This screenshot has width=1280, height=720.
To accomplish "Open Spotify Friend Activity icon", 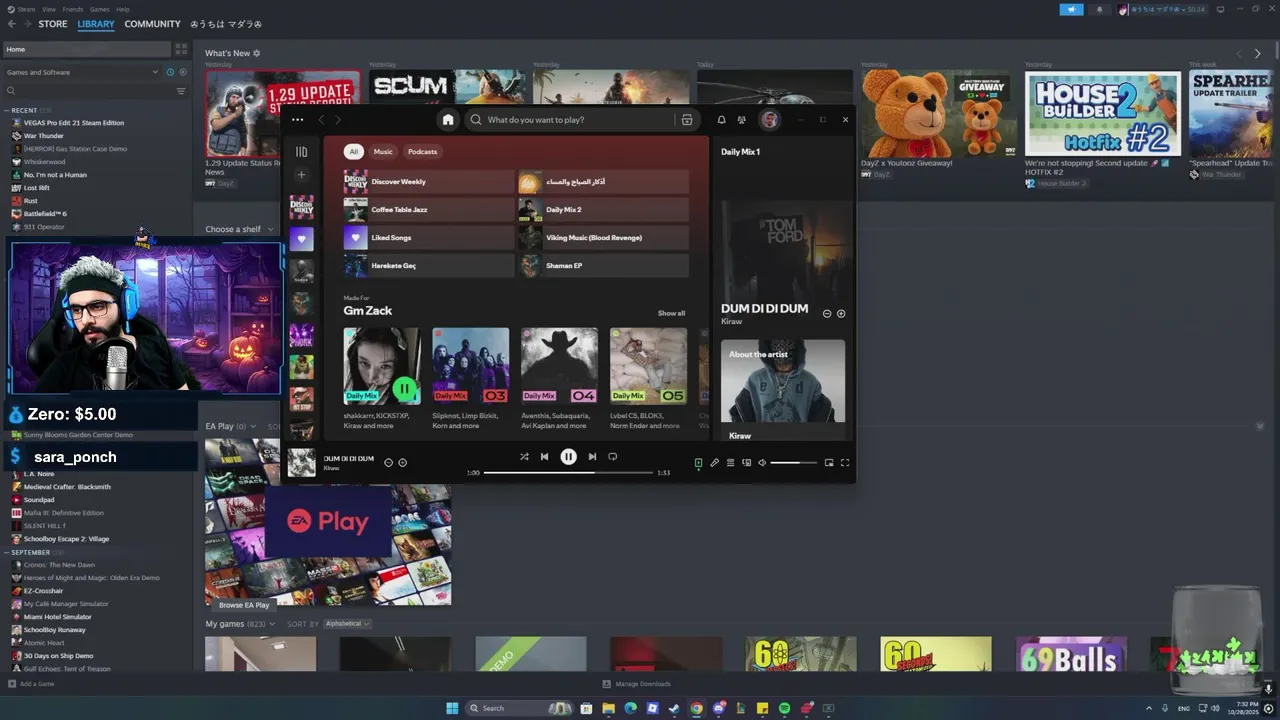I will pos(741,119).
